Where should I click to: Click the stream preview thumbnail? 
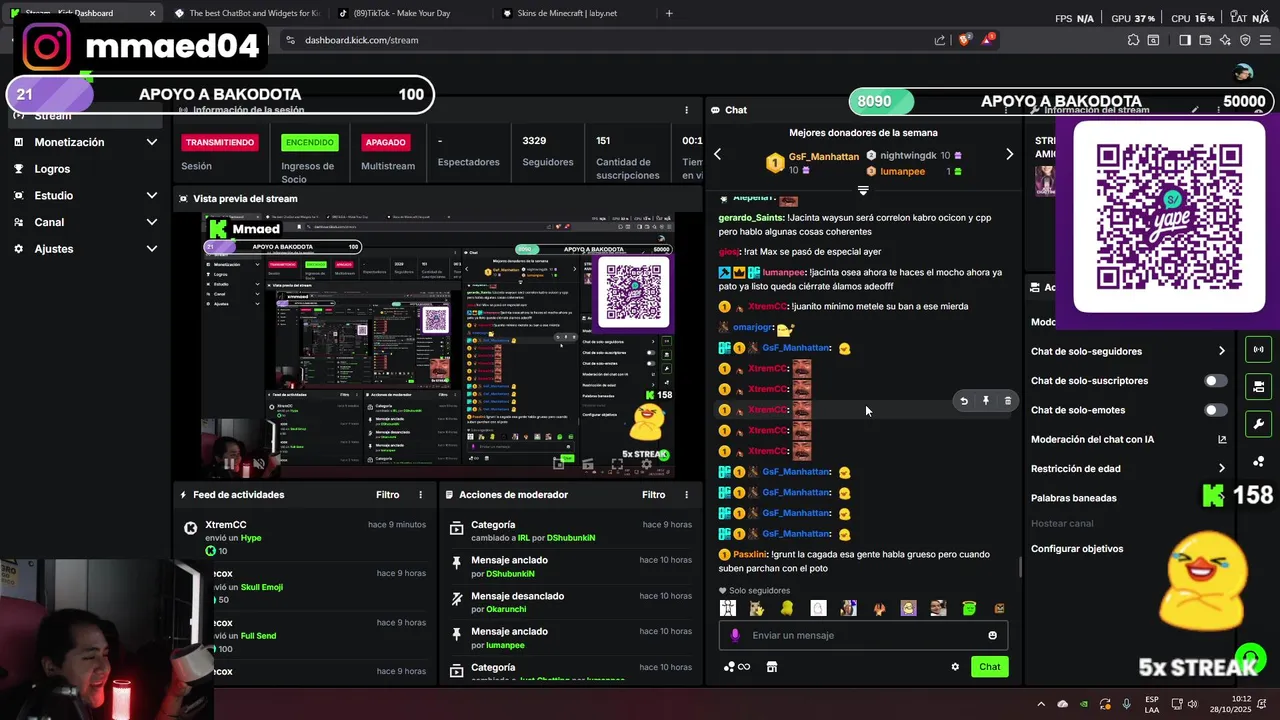pos(438,346)
